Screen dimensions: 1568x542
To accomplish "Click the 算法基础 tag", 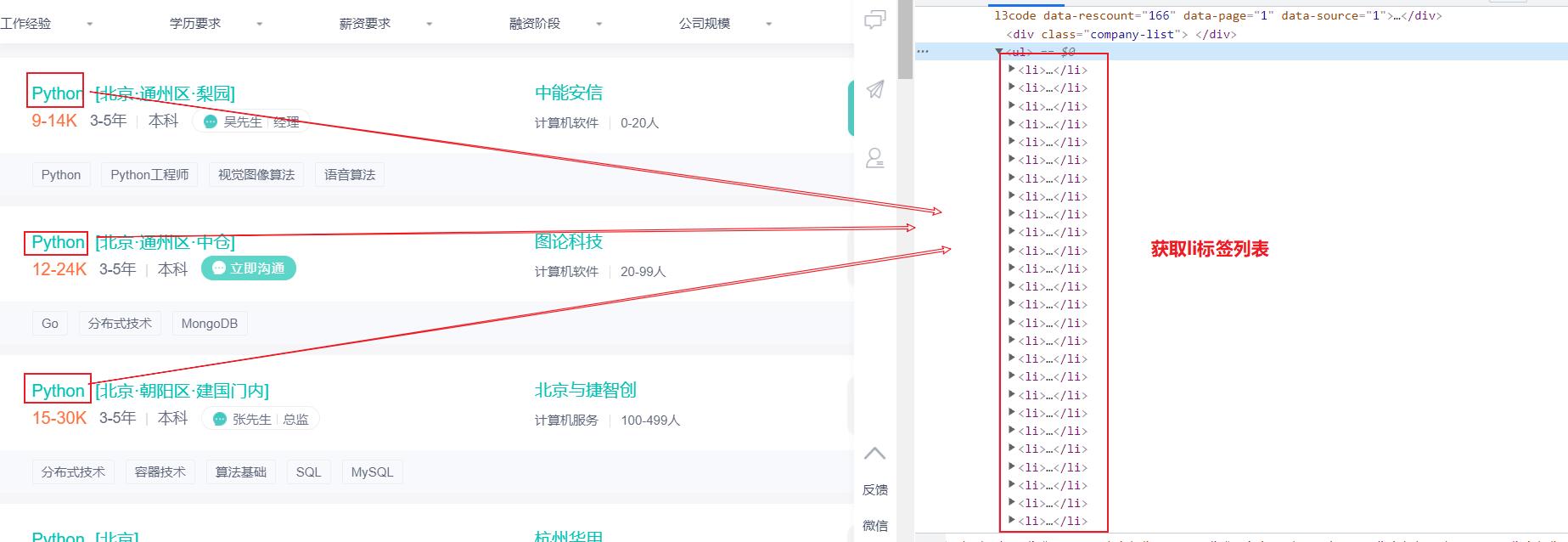I will pos(241,472).
